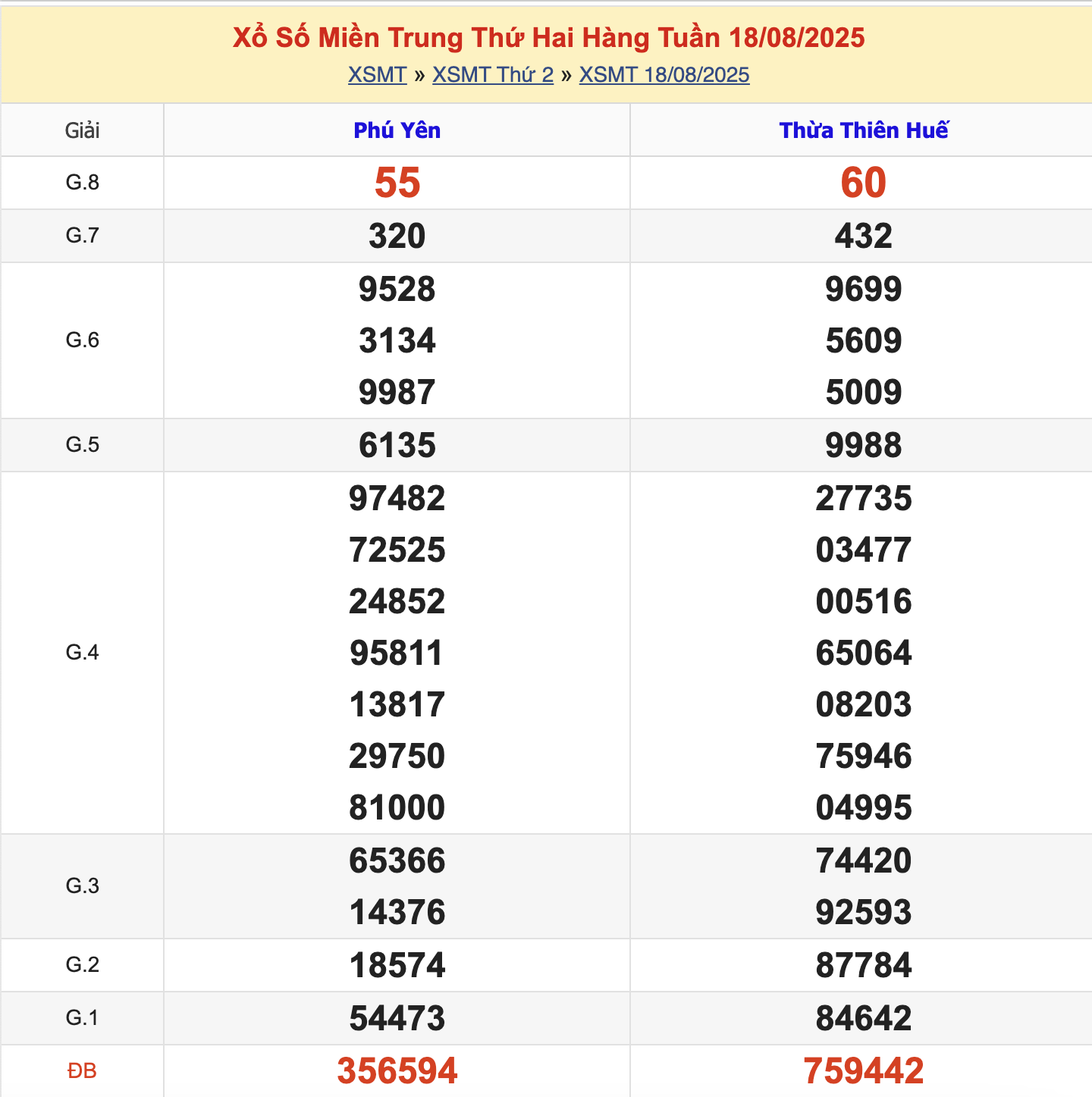The image size is (1092, 1097).
Task: Click number 72525
Action: [x=397, y=550]
